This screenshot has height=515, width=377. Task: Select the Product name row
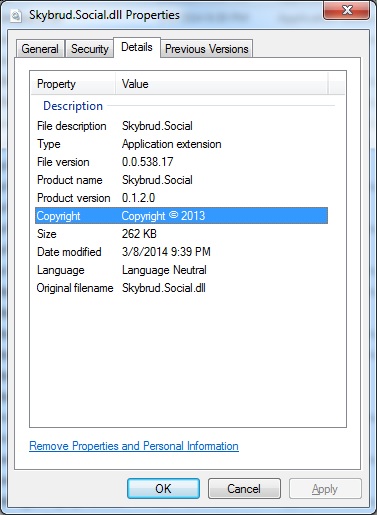(x=181, y=180)
